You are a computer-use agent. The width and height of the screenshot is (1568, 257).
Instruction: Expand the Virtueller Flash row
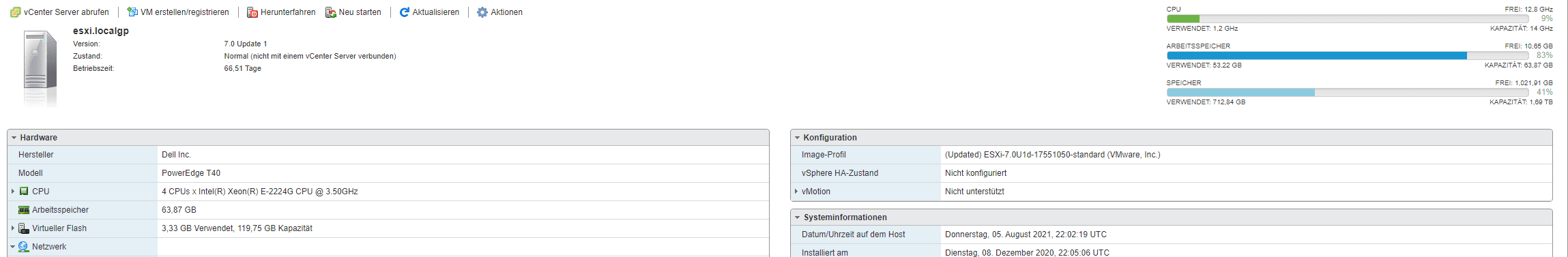(13, 228)
